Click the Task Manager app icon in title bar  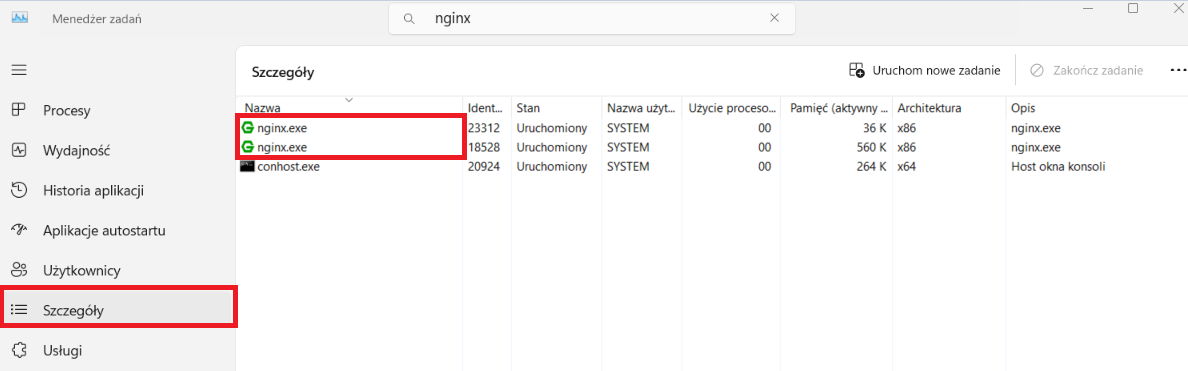point(20,18)
